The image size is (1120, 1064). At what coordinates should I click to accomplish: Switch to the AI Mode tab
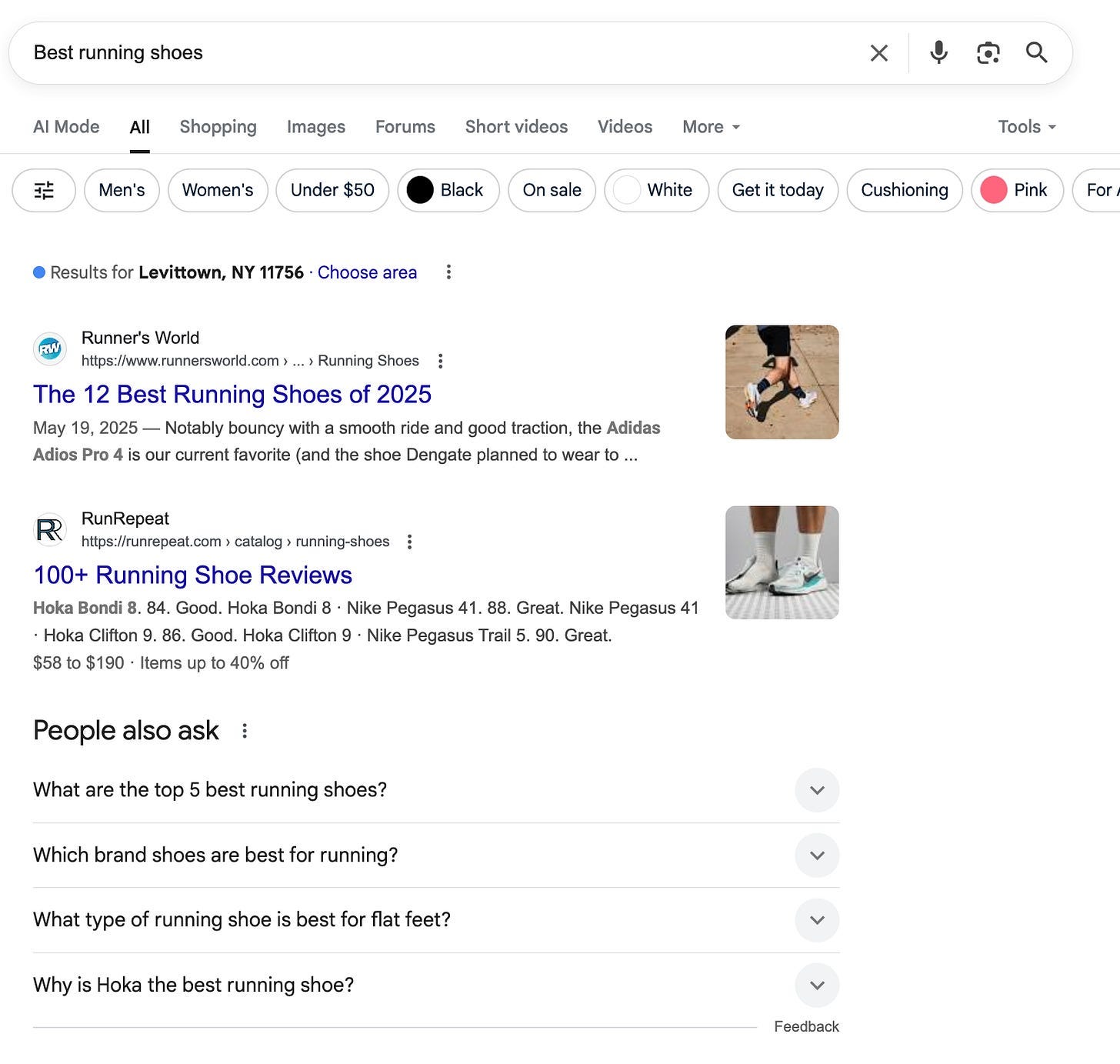tap(66, 127)
